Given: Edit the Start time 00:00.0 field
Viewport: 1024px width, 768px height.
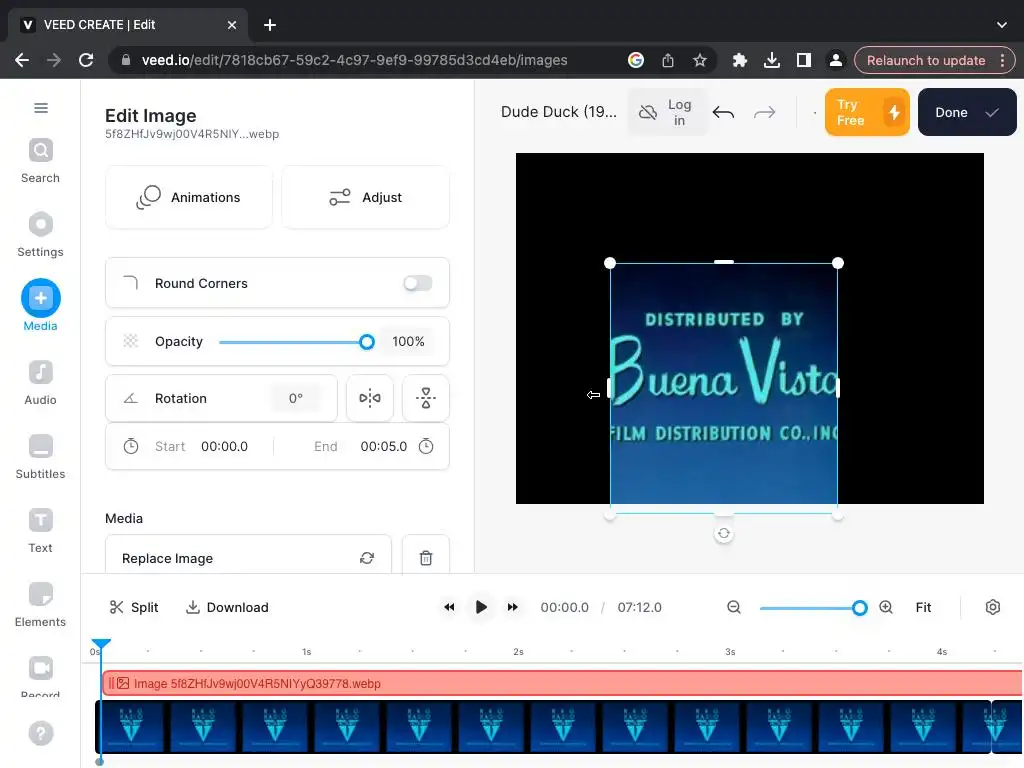Looking at the screenshot, I should click(224, 446).
